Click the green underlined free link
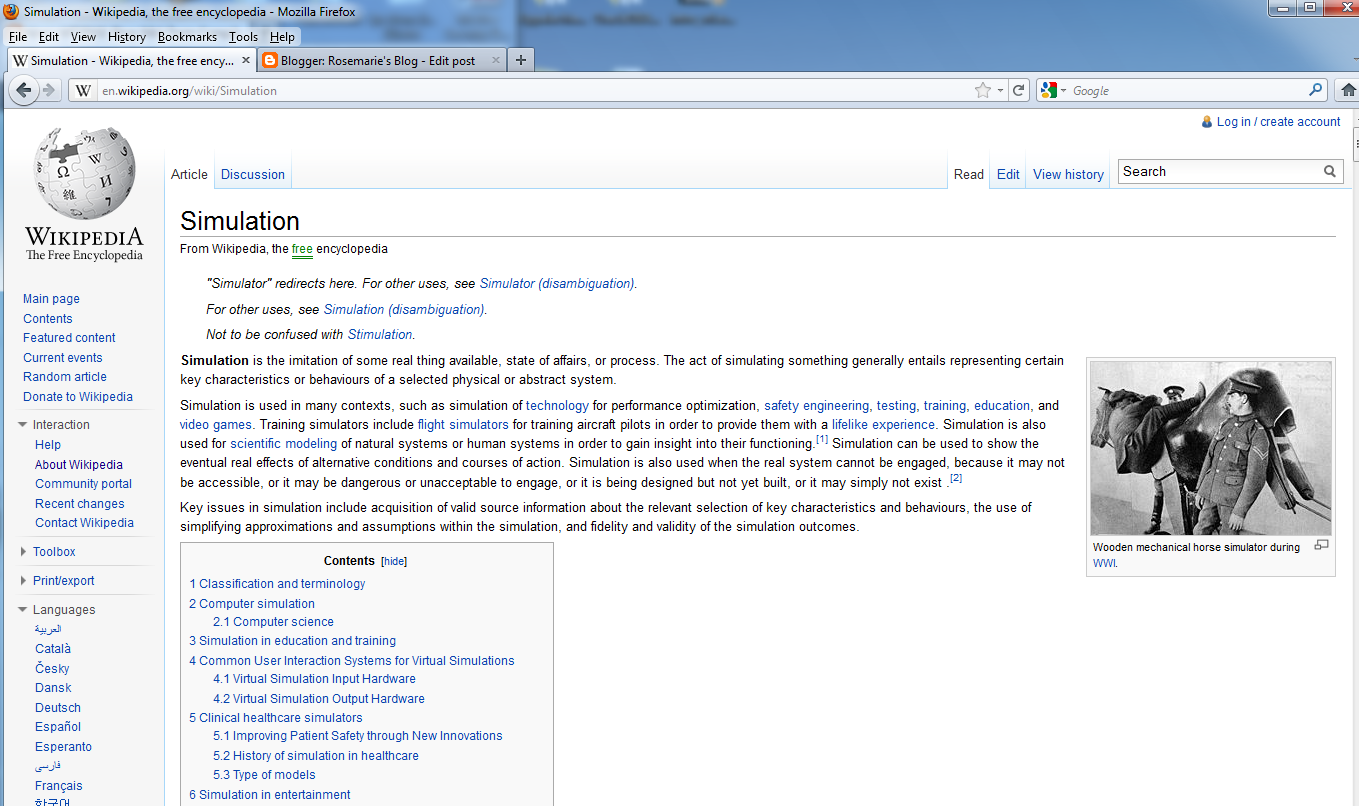This screenshot has height=806, width=1359. pyautogui.click(x=302, y=248)
